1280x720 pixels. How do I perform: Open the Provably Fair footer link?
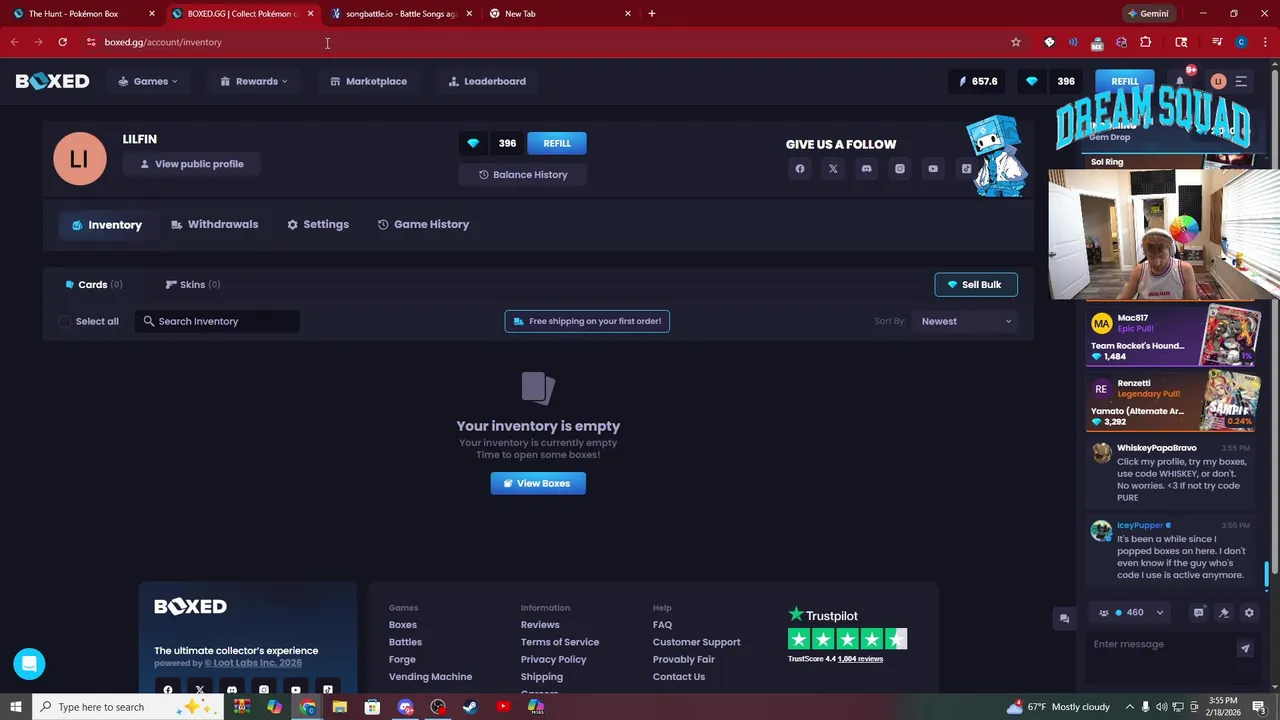click(x=684, y=660)
